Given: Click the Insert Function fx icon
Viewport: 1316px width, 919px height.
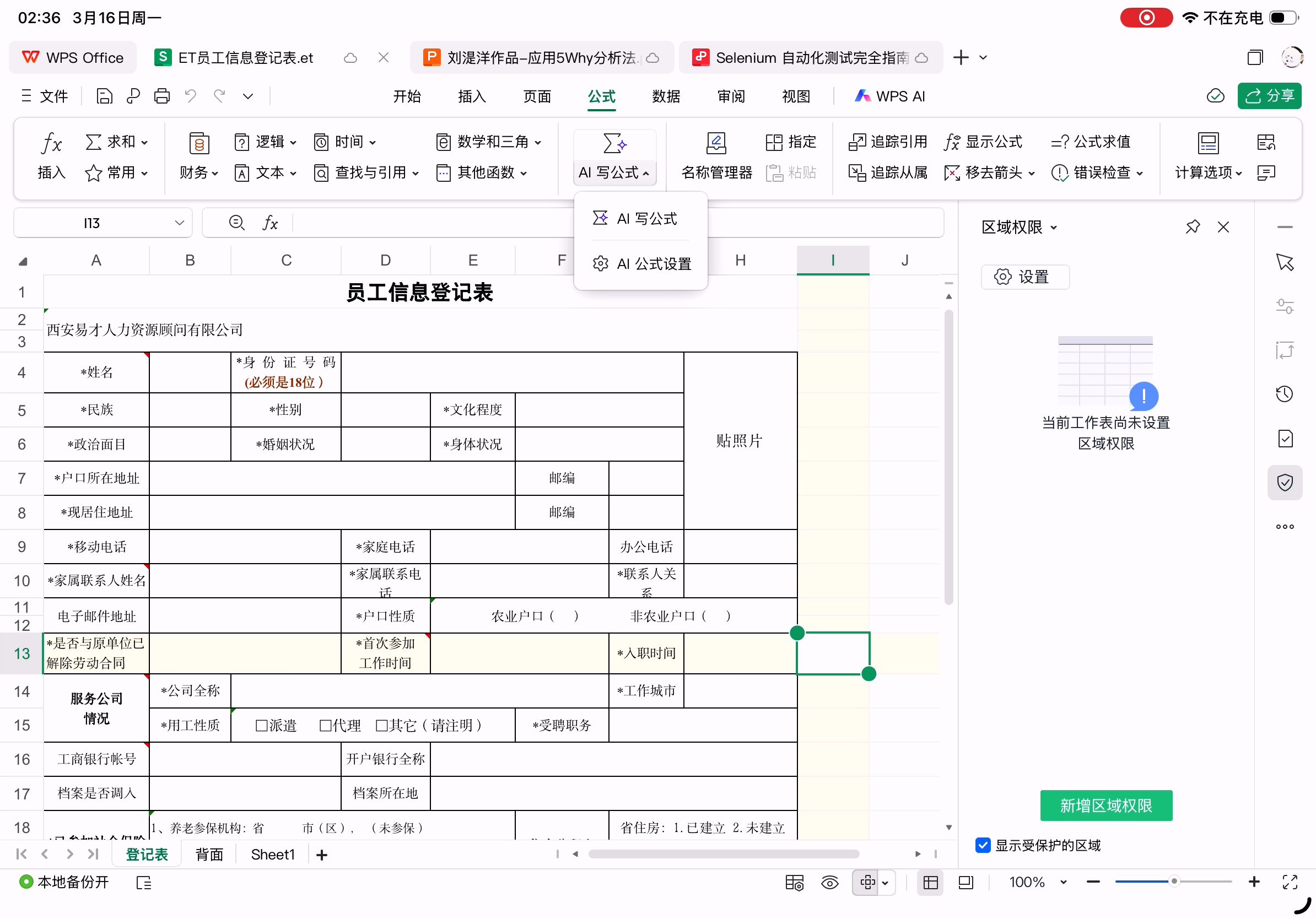Looking at the screenshot, I should point(52,143).
